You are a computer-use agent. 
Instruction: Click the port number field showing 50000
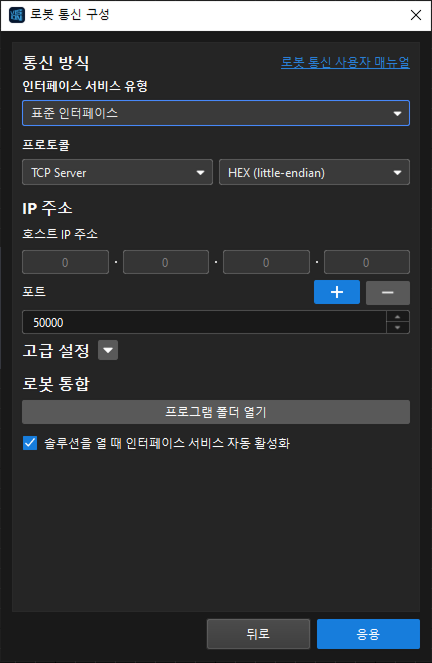pos(204,322)
